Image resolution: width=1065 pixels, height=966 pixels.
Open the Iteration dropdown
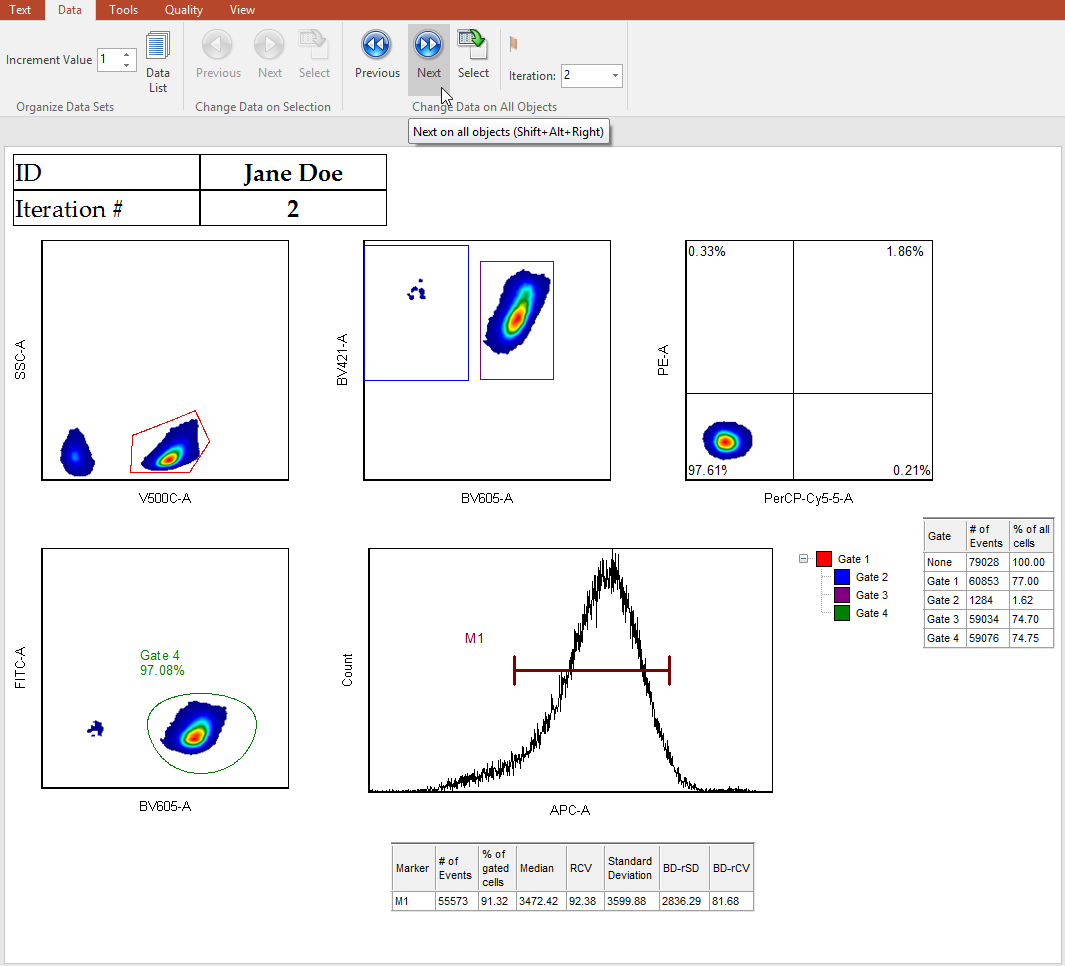pos(614,76)
